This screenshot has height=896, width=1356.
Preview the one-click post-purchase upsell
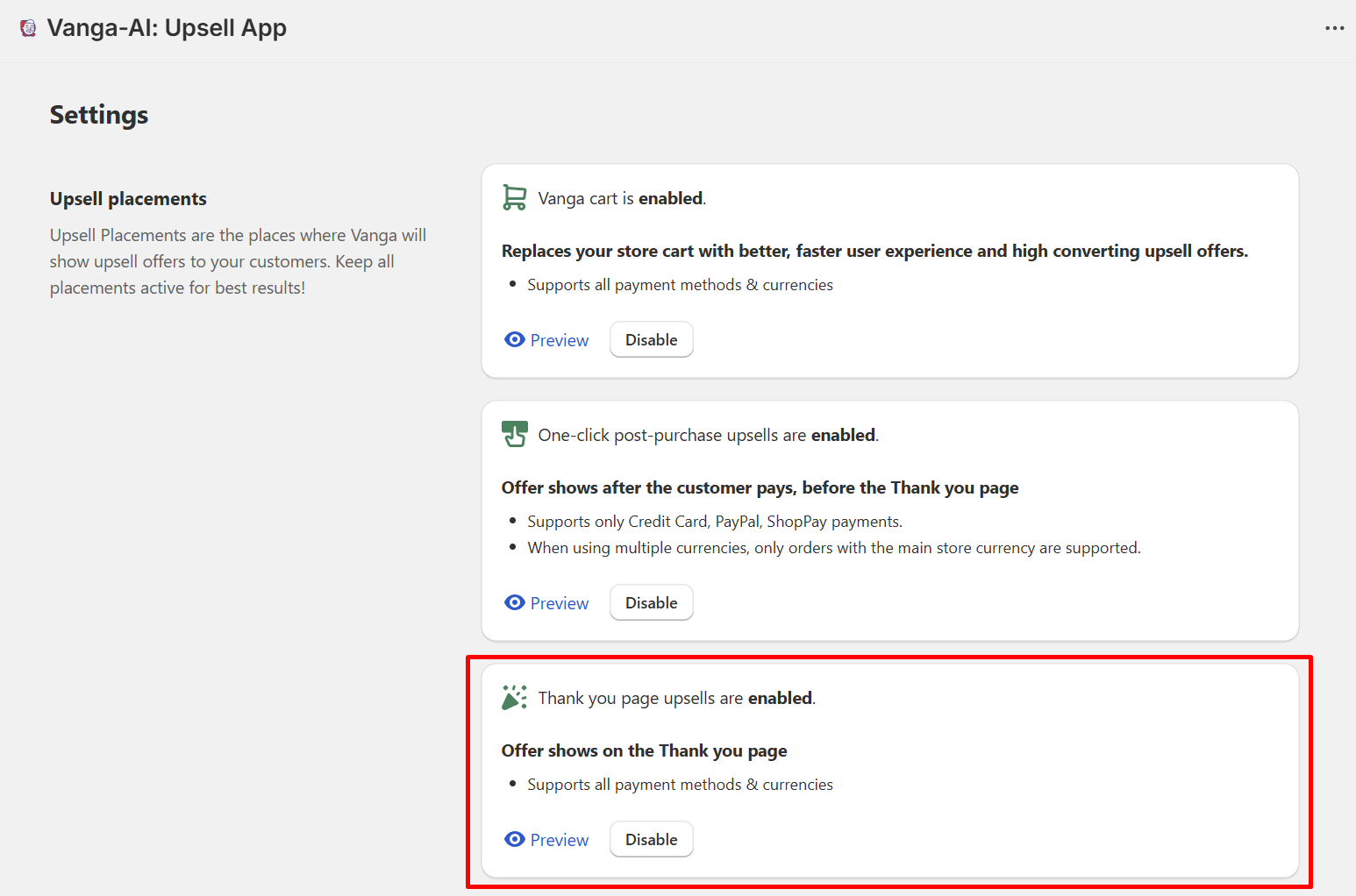(x=547, y=603)
